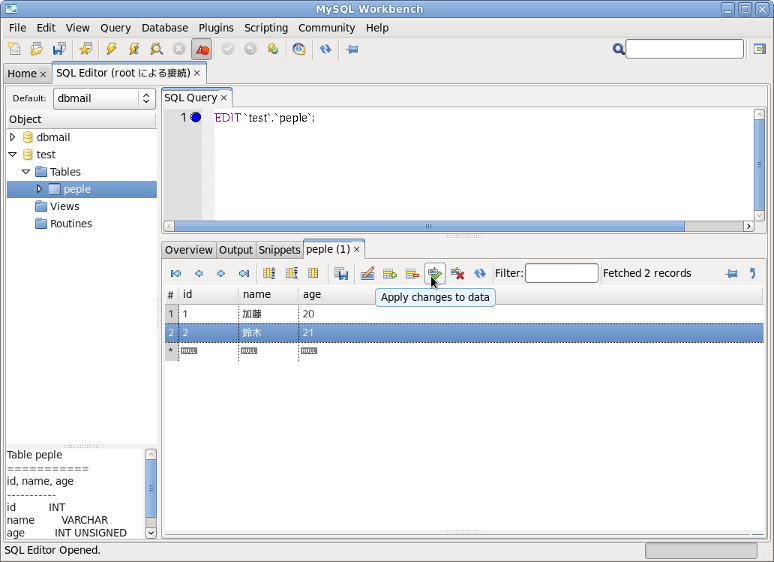Switch to the Overview tab

(x=189, y=250)
